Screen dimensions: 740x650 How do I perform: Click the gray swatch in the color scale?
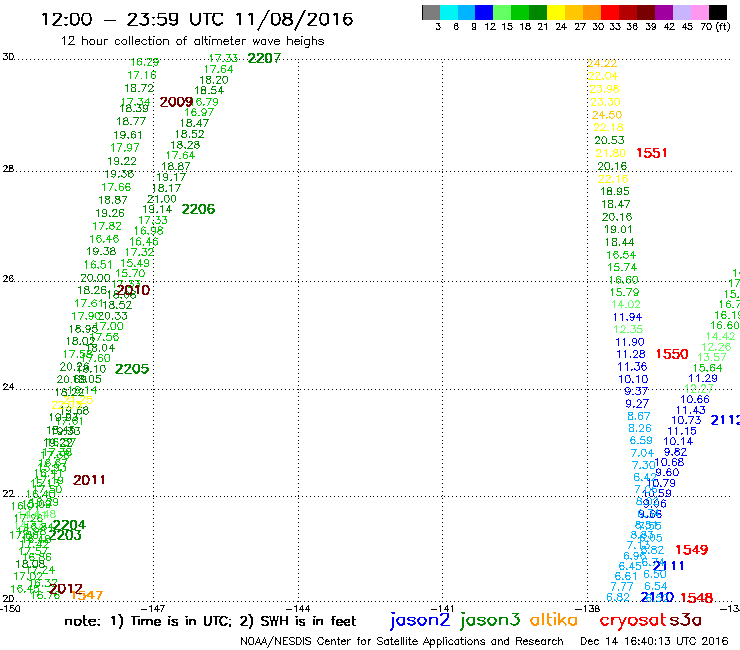pos(431,12)
